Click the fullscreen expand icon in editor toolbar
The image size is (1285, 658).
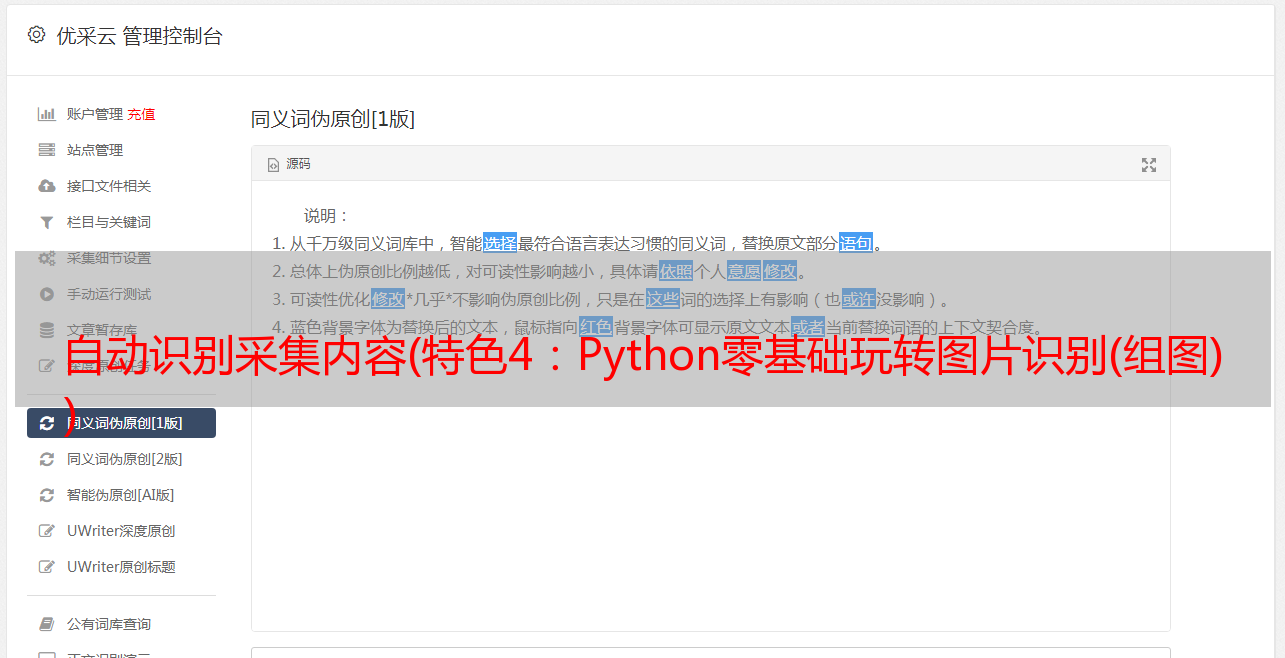coord(1149,165)
